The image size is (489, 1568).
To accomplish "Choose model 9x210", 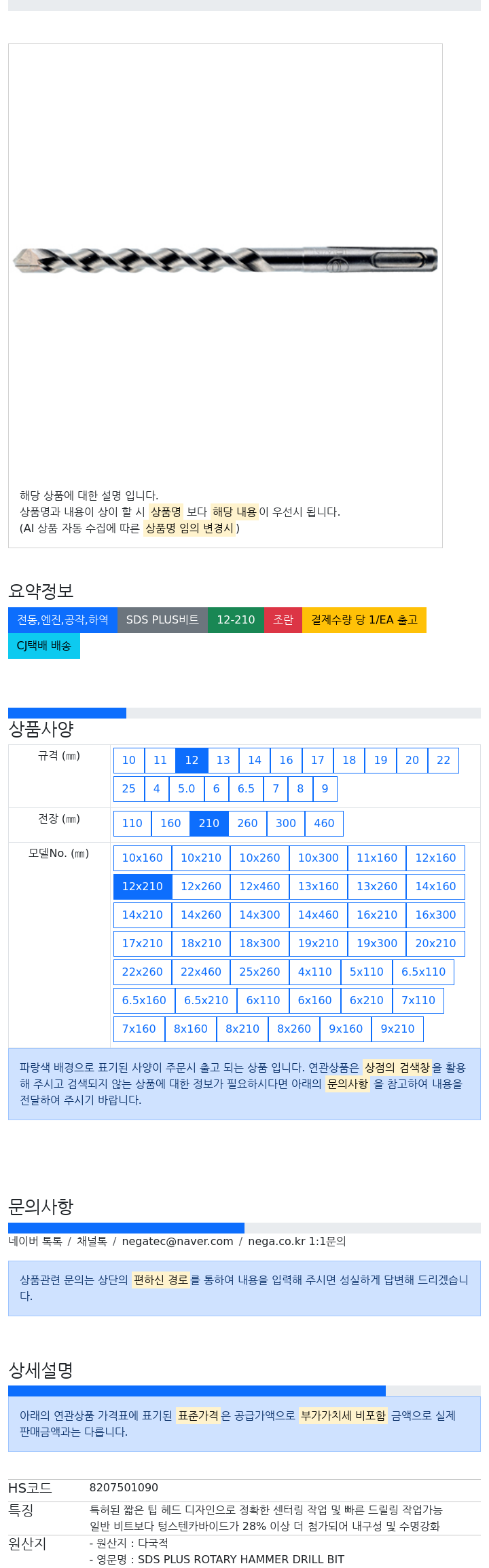I will 397,1029.
